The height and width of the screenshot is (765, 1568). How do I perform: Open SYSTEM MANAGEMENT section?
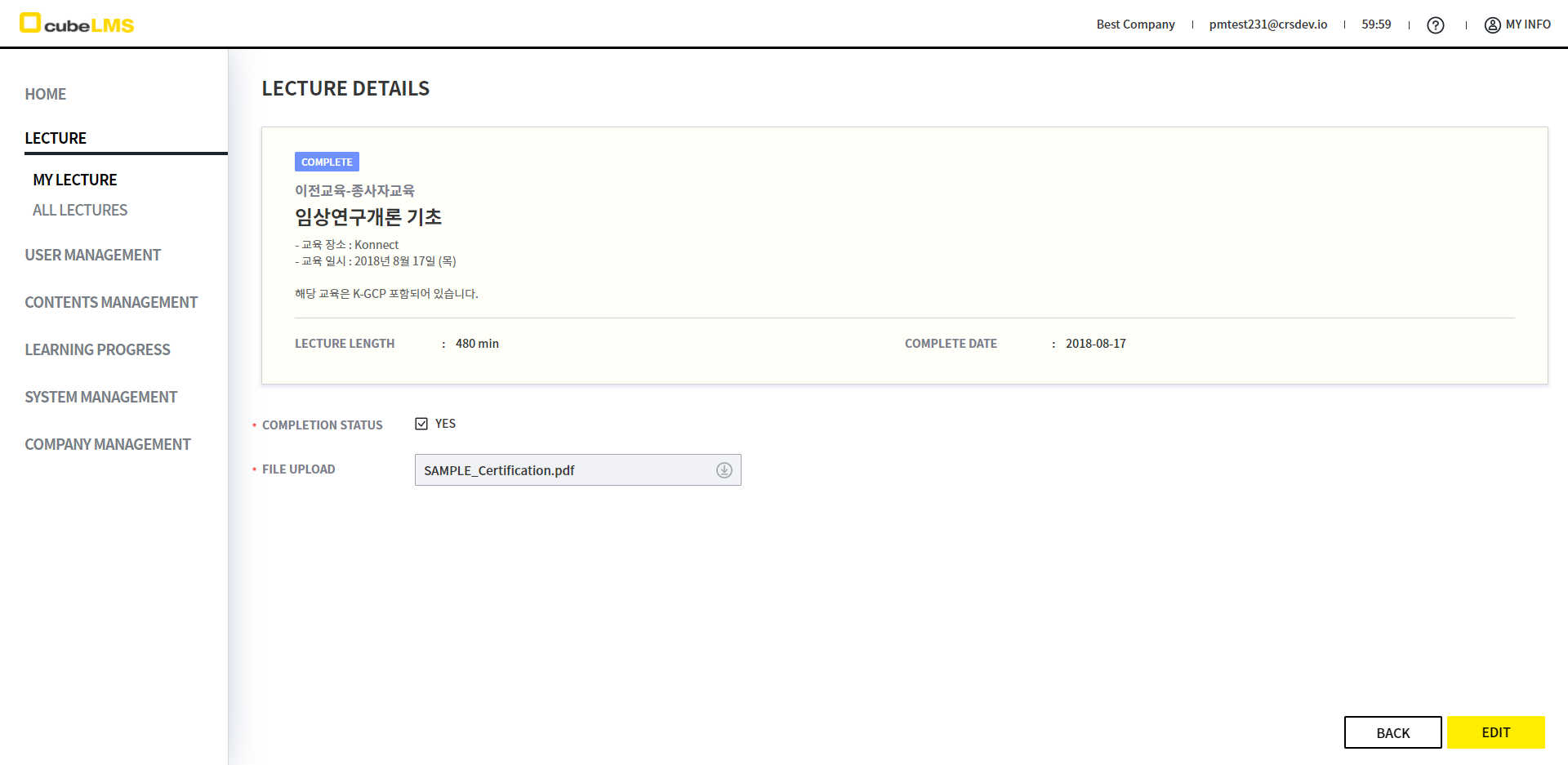[x=101, y=397]
